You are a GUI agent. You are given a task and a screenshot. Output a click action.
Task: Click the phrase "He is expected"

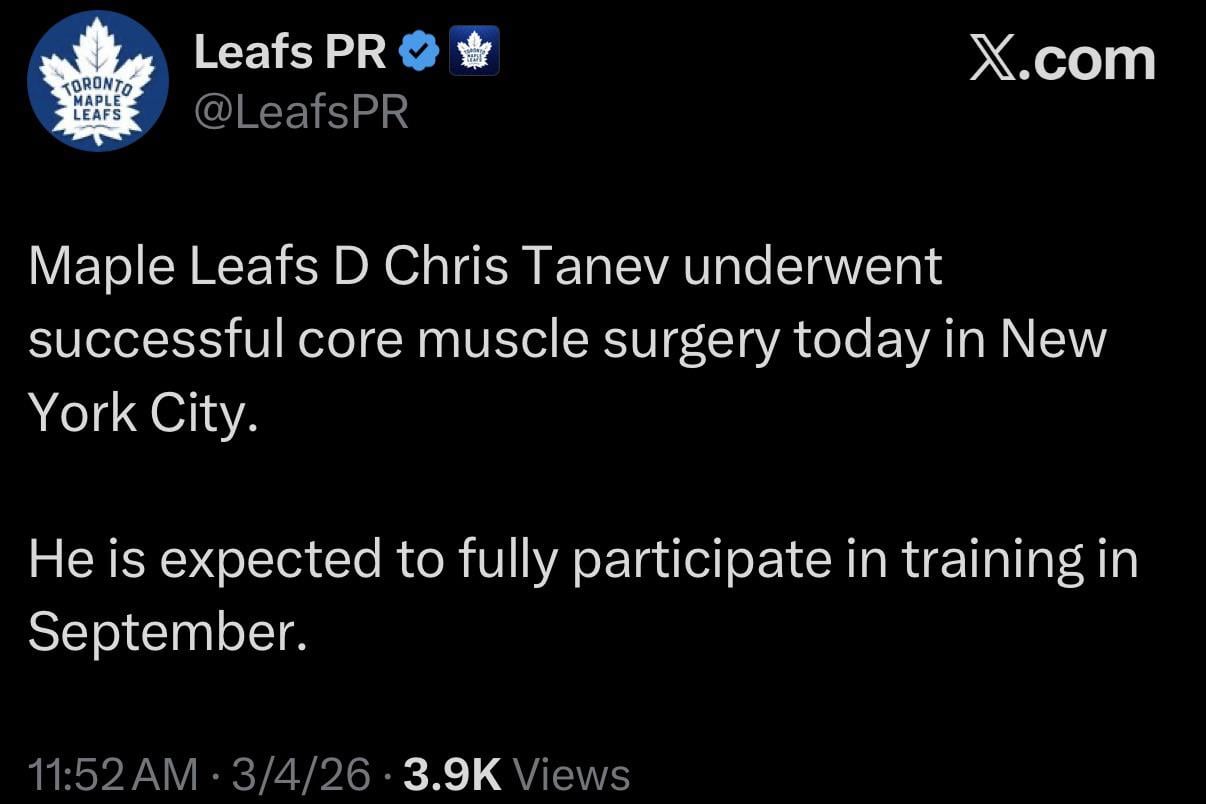[x=205, y=559]
